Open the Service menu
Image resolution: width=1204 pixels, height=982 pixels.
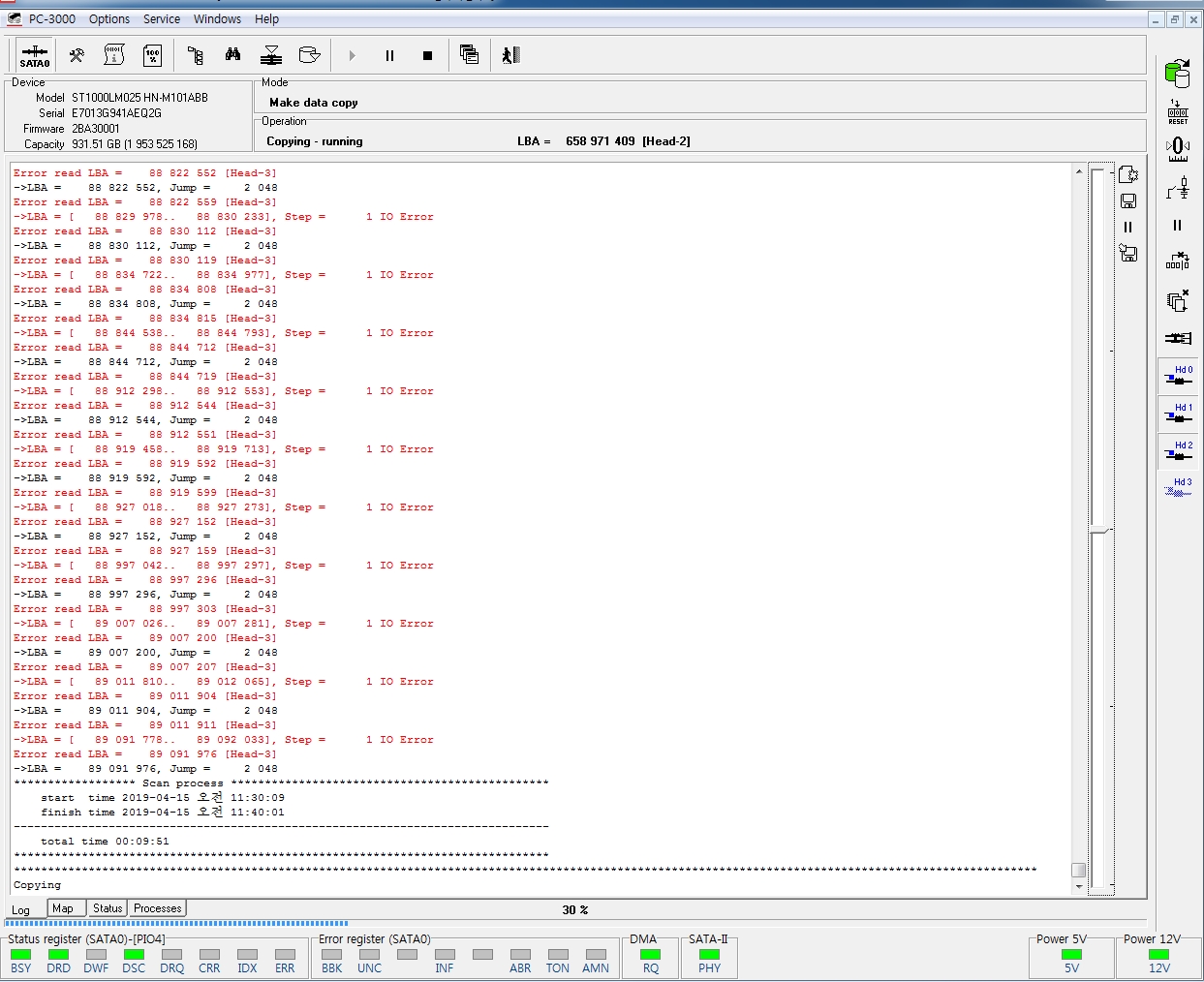tap(162, 19)
